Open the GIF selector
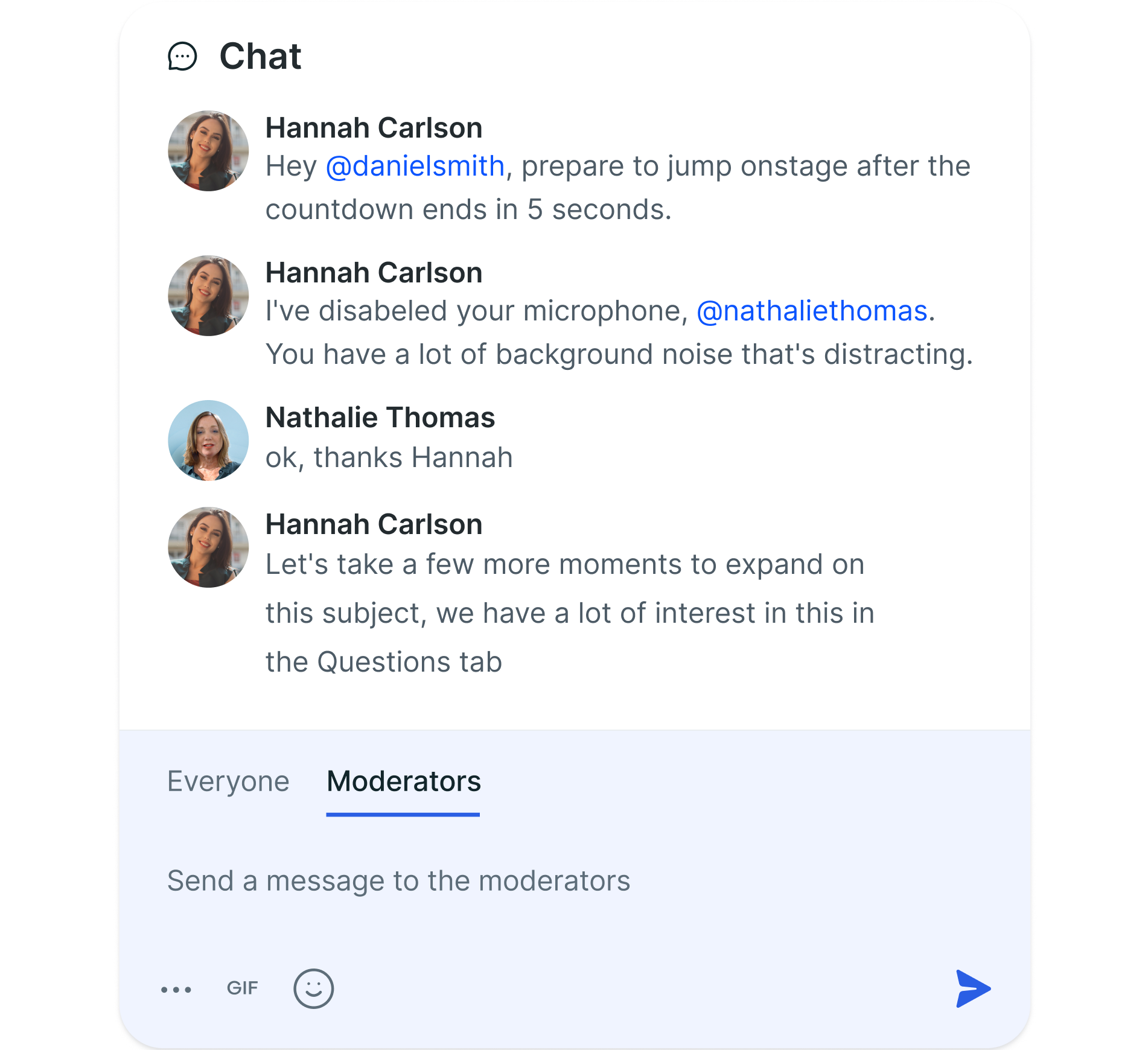This screenshot has width=1148, height=1050. [x=242, y=988]
